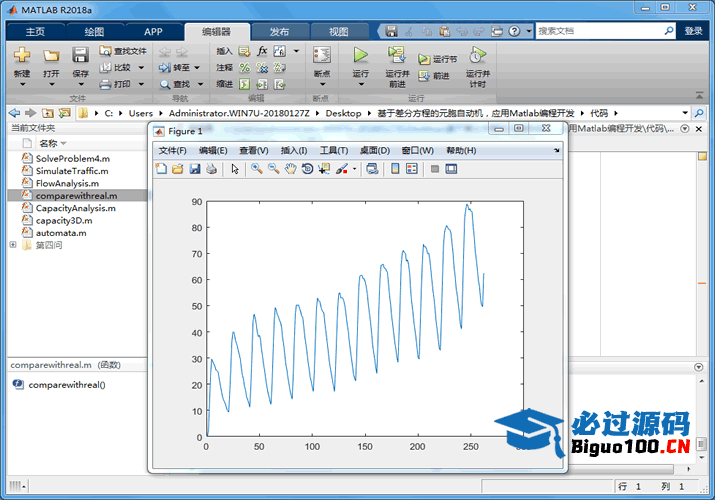Click Advance (前进) button in ribbon
This screenshot has height=500, width=715.
click(434, 76)
